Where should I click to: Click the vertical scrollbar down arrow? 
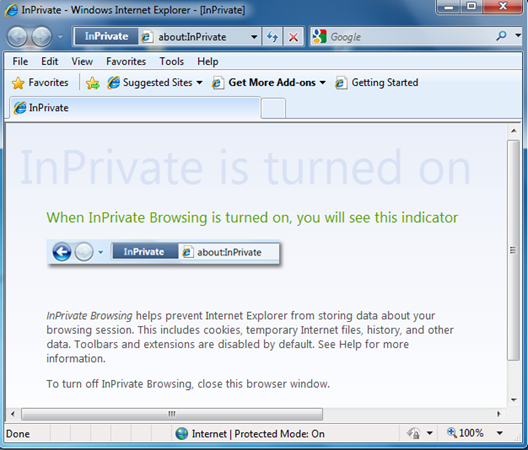(514, 400)
